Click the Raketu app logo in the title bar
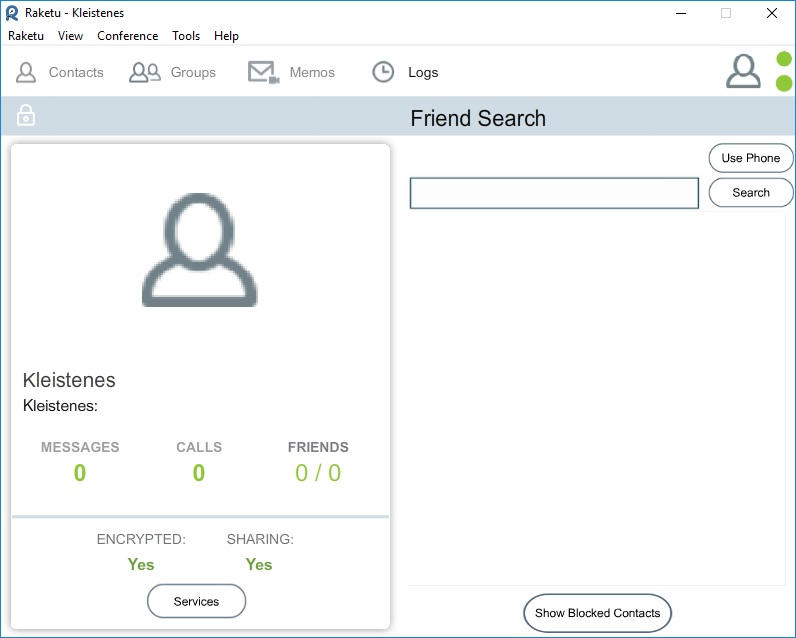The height and width of the screenshot is (638, 796). coord(12,13)
